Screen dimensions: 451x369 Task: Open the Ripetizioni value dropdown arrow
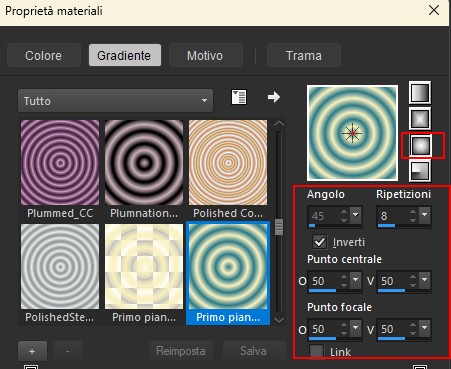point(424,215)
